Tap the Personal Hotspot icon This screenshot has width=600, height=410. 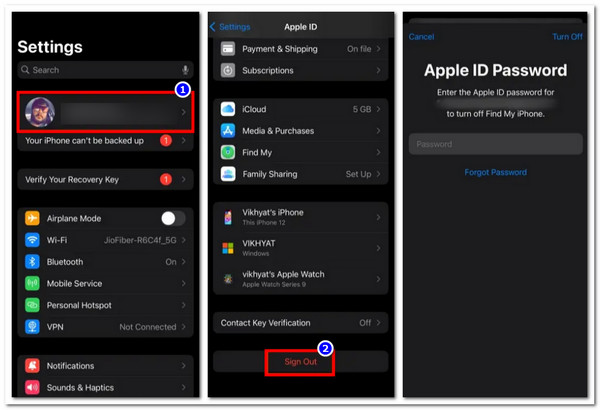[32, 305]
